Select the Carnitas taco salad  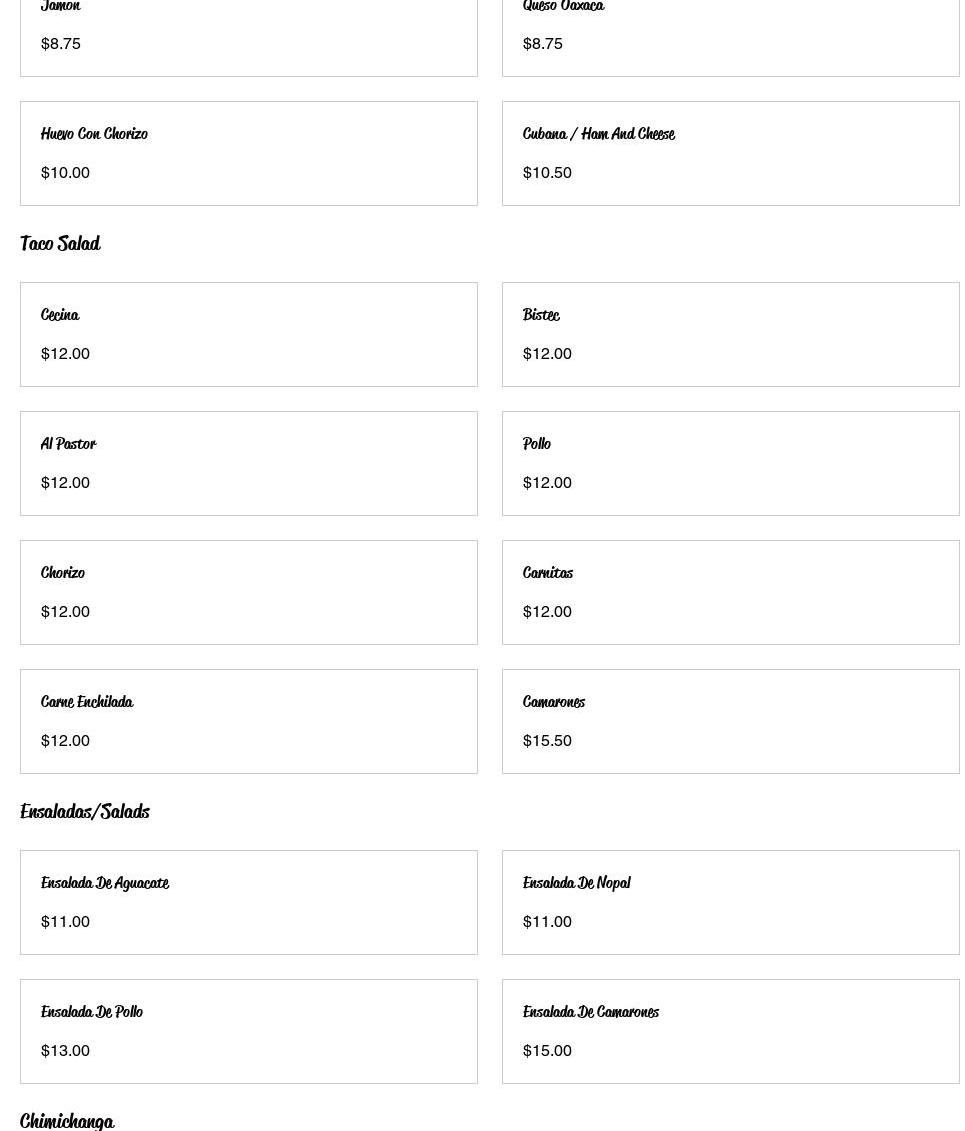click(x=730, y=592)
